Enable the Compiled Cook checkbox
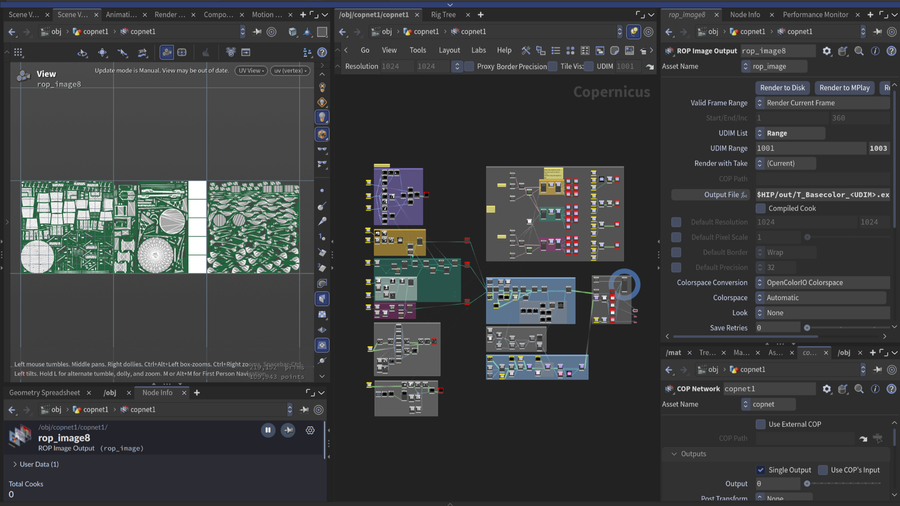This screenshot has height=506, width=900. 761,208
